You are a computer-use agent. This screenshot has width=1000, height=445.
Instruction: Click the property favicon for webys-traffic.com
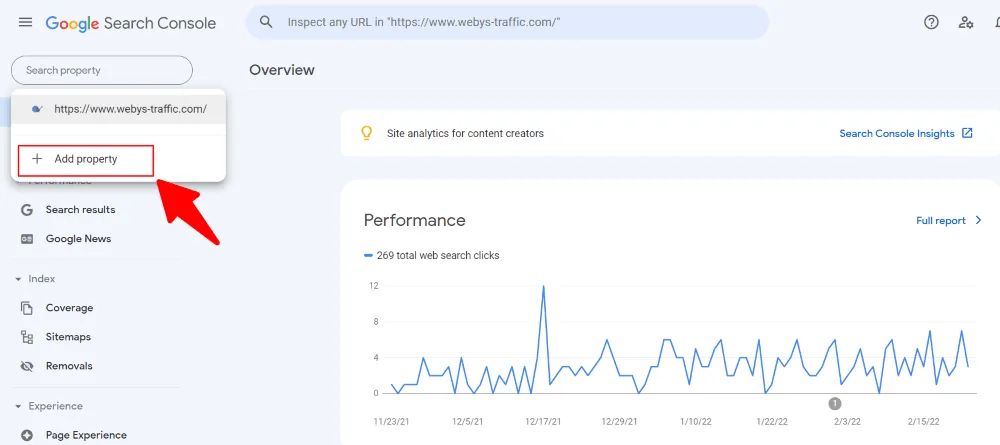click(x=37, y=109)
